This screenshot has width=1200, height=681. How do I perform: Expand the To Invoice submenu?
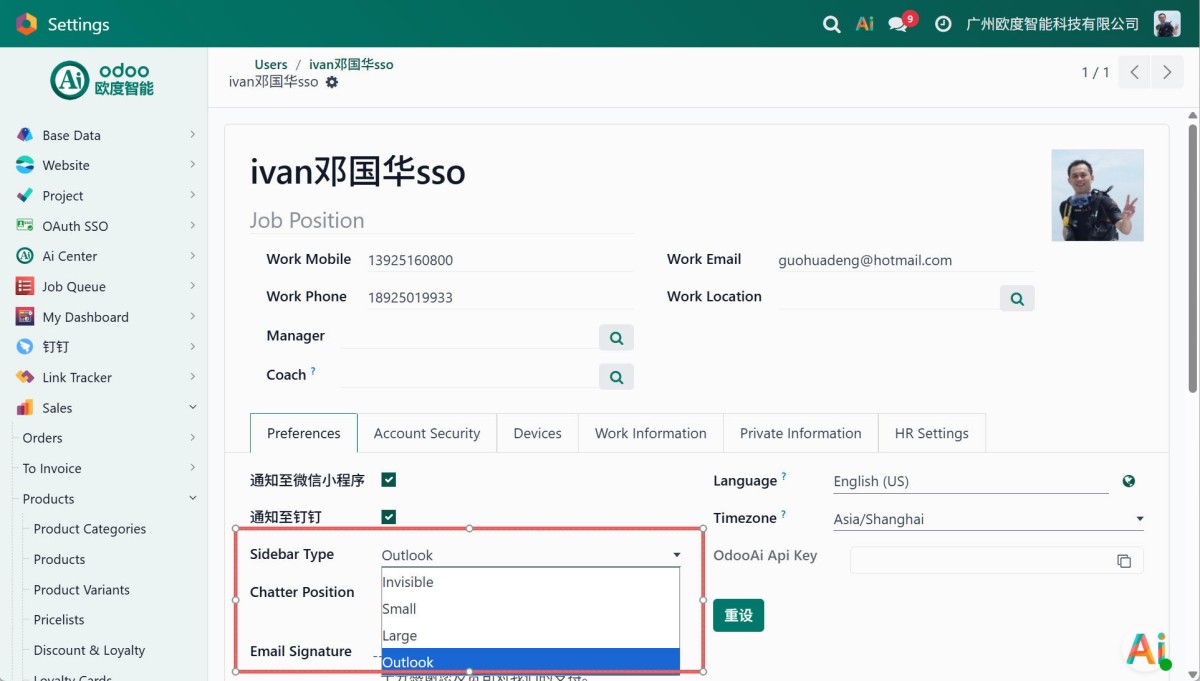coord(192,468)
